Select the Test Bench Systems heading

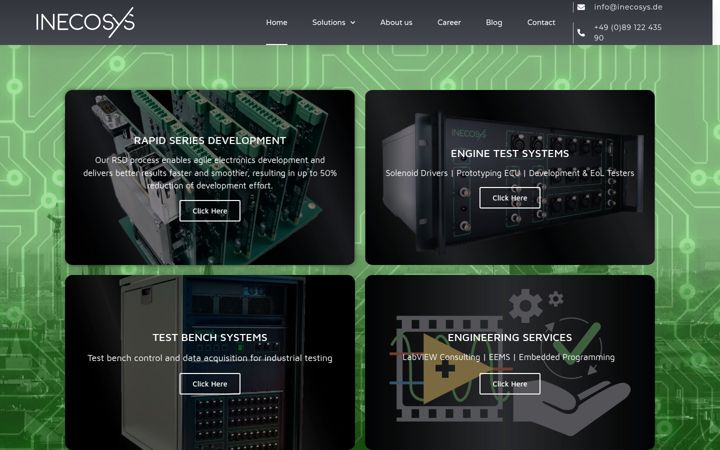(210, 338)
